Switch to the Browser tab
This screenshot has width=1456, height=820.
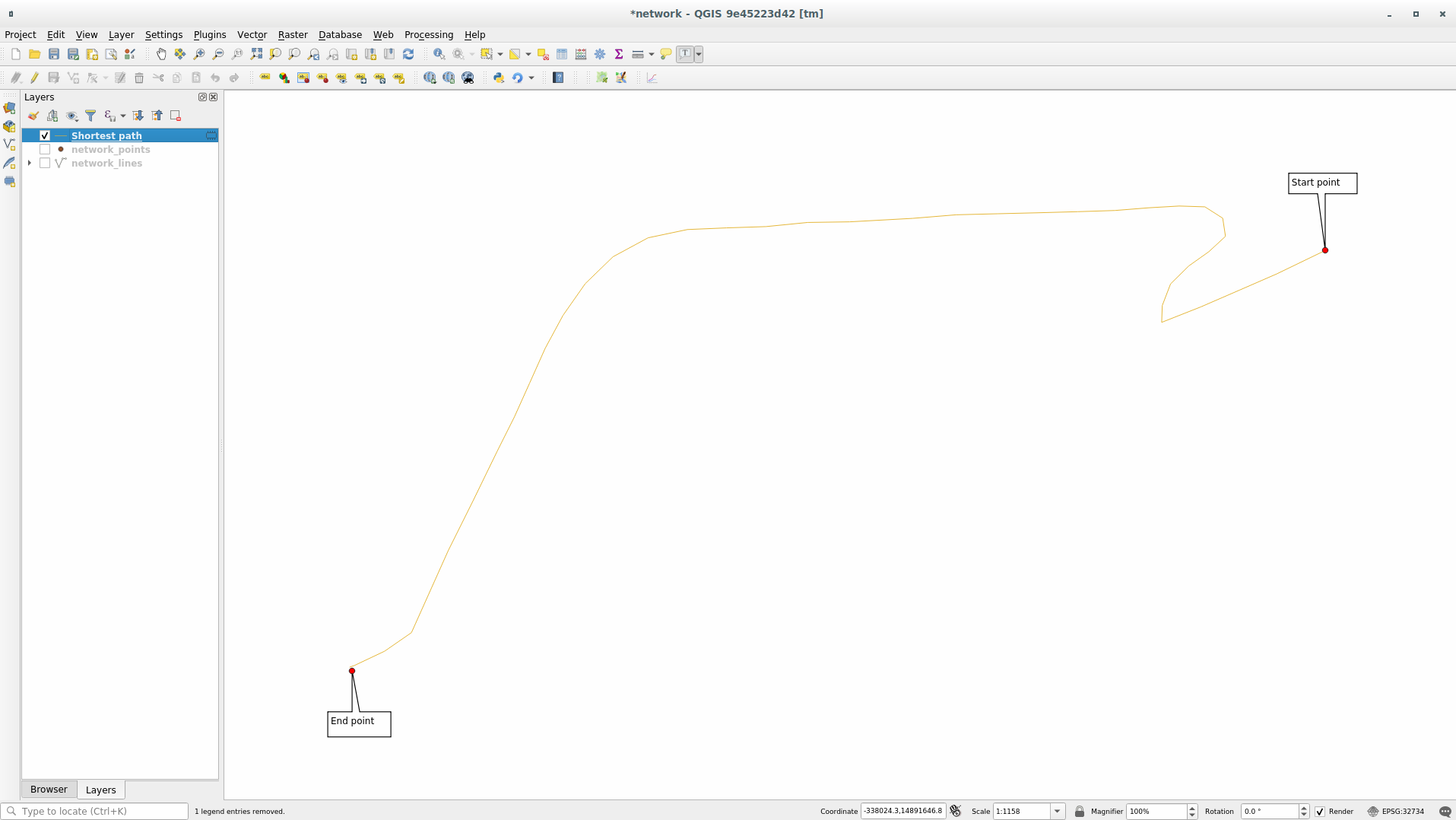click(49, 790)
